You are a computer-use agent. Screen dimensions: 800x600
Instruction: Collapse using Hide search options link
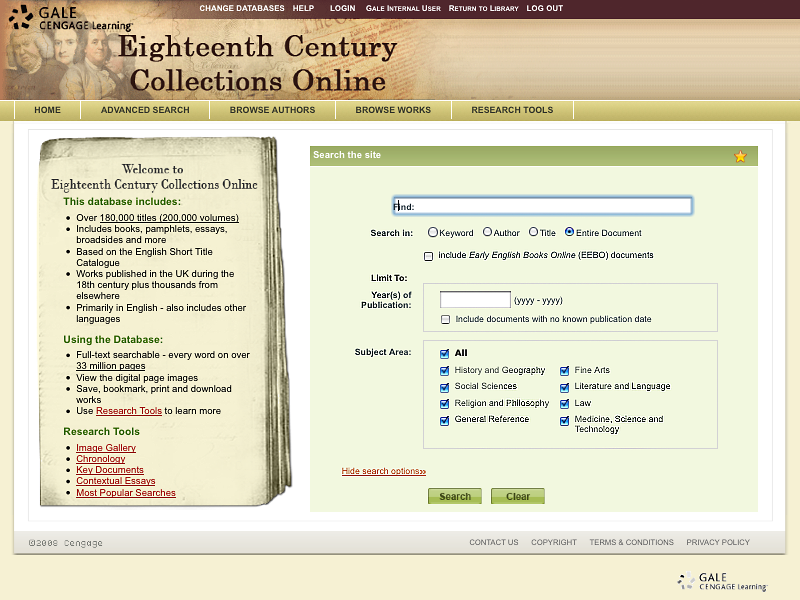383,471
